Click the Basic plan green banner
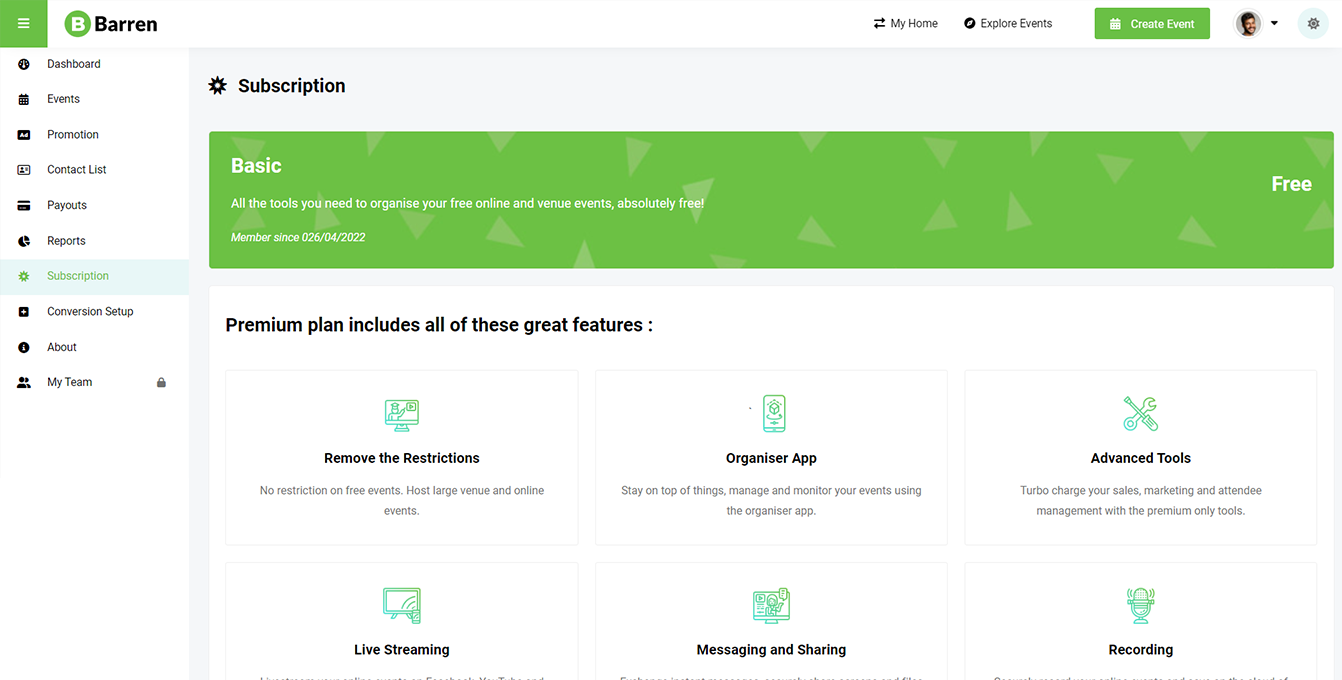Screen dimensions: 1342x680 pos(770,200)
